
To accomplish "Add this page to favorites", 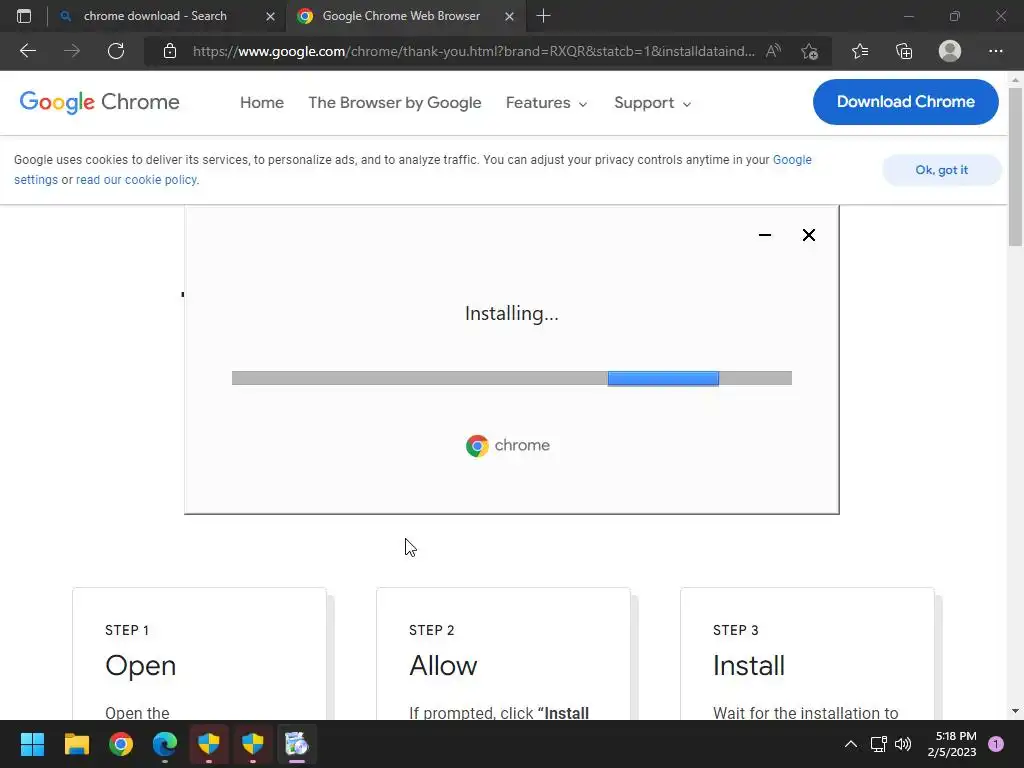I will (810, 51).
